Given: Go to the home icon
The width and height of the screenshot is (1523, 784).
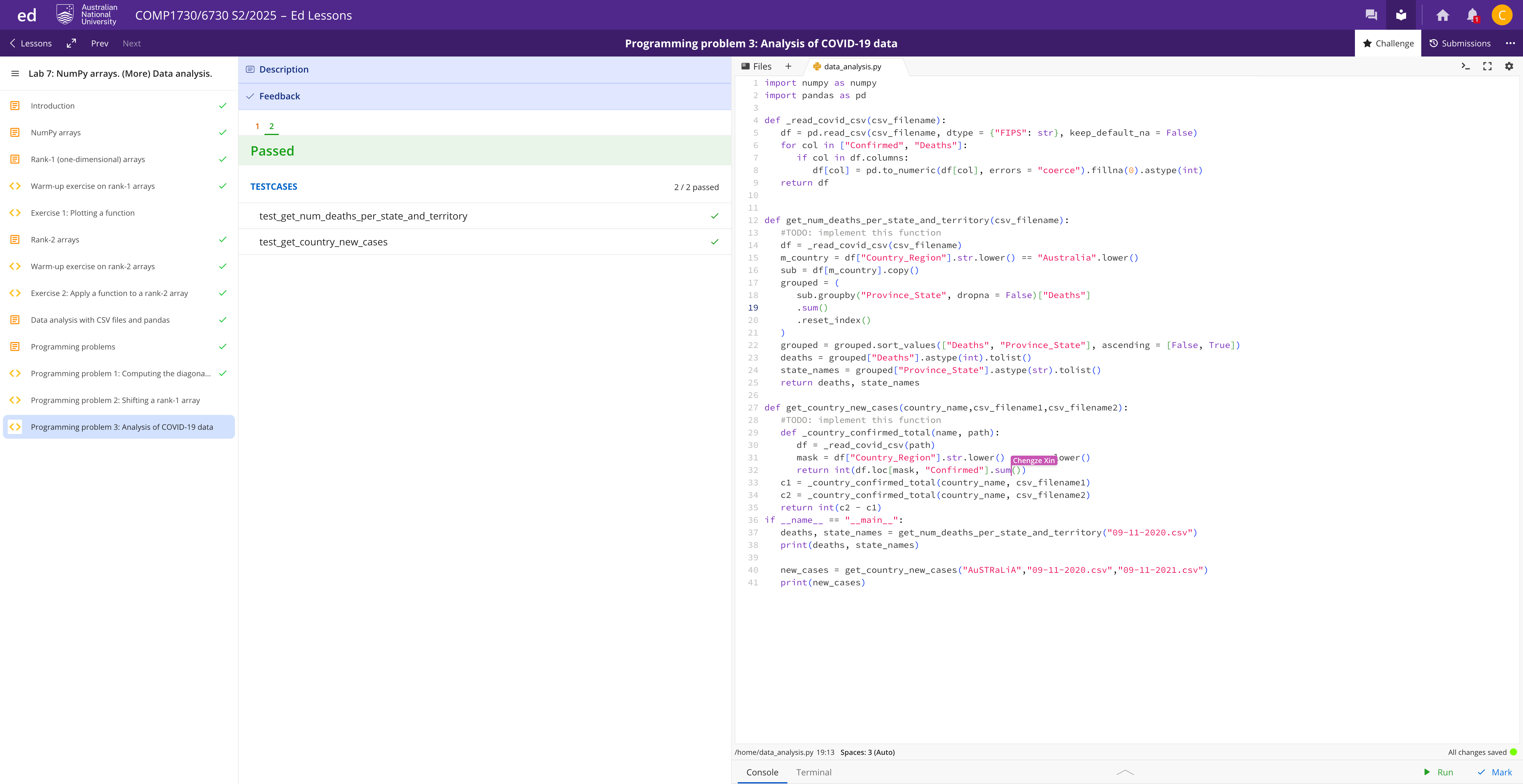Looking at the screenshot, I should pos(1443,15).
